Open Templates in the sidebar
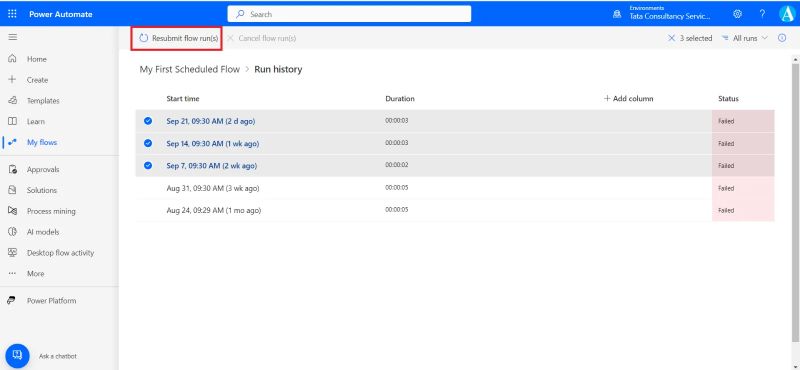The height and width of the screenshot is (370, 800). 43,101
